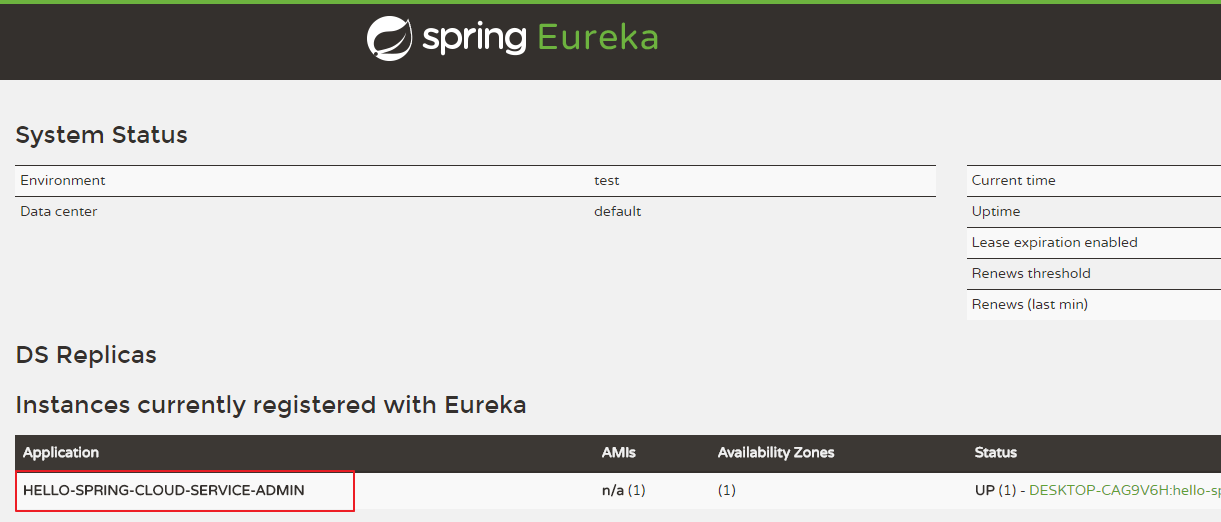Screen dimensions: 1221x522
Task: Click the n/a (1) AMIs cell
Action: [624, 491]
